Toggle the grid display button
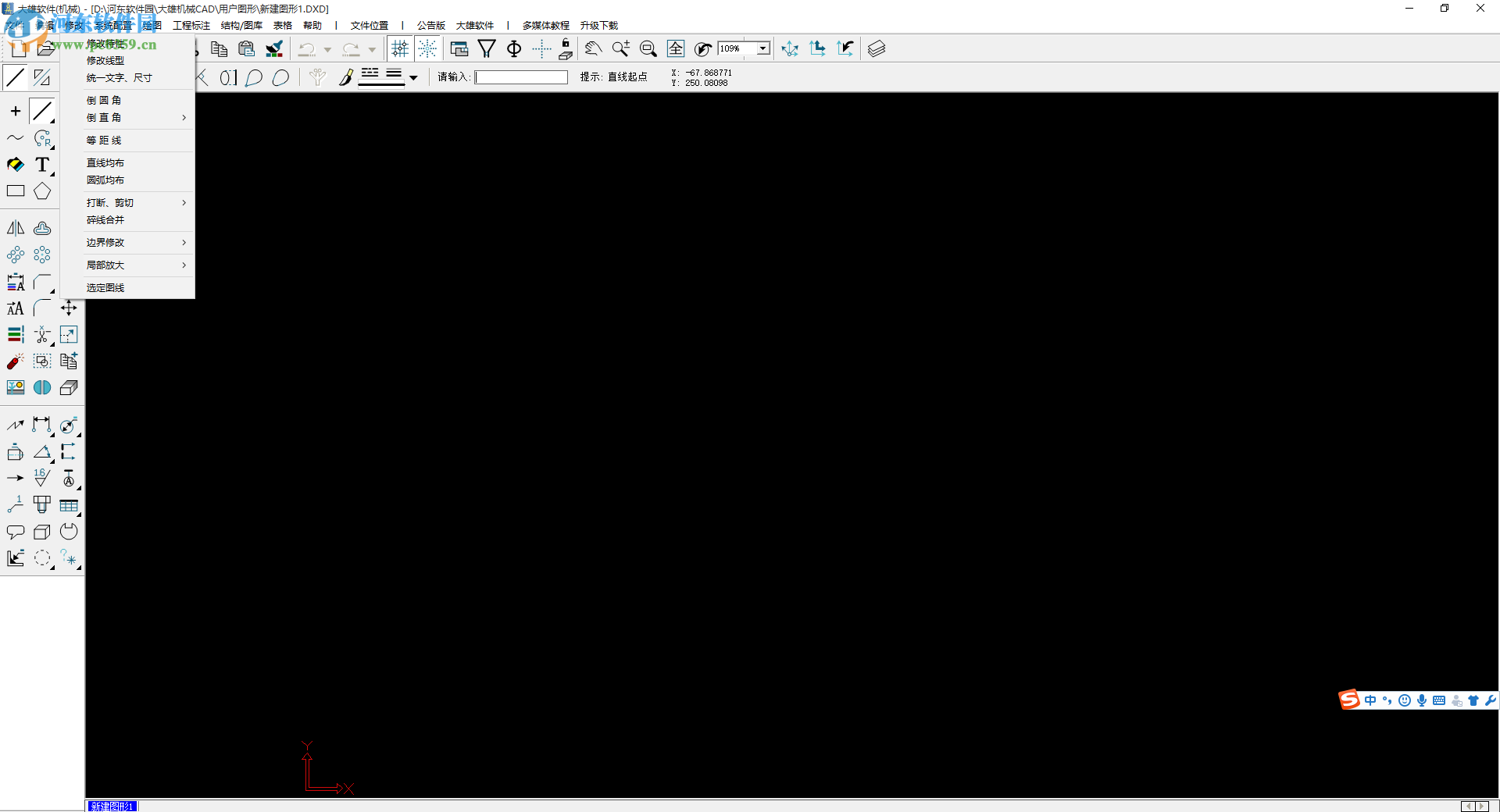Image resolution: width=1500 pixels, height=812 pixels. coord(400,49)
